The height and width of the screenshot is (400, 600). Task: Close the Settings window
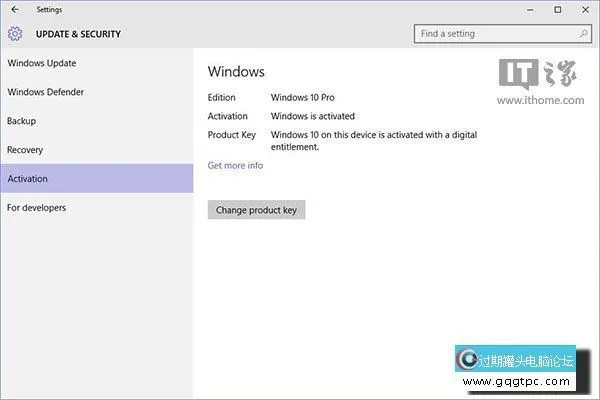coord(584,10)
